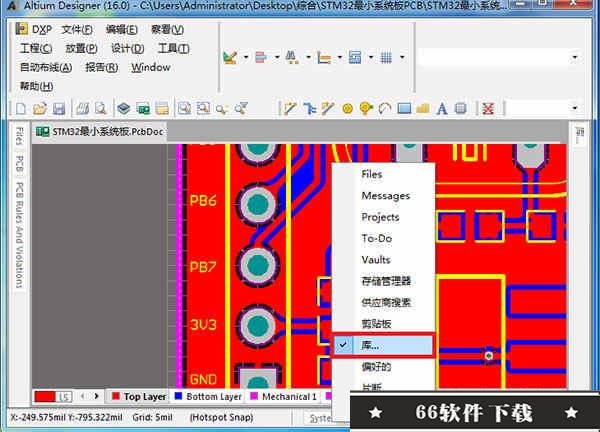
Task: Place a pad with yellow ring icon
Action: click(x=347, y=109)
